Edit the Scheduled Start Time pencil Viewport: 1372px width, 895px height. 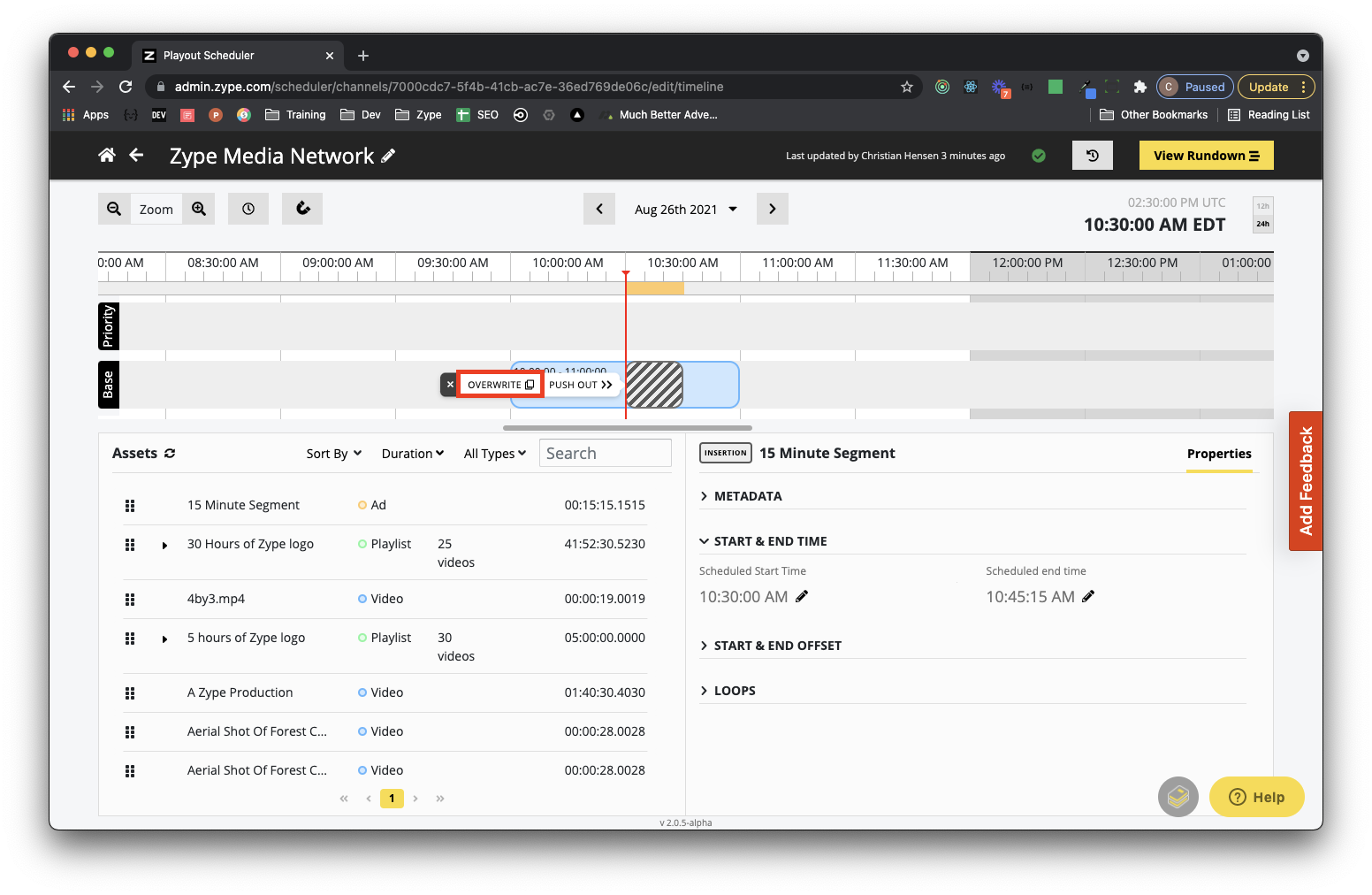click(802, 596)
